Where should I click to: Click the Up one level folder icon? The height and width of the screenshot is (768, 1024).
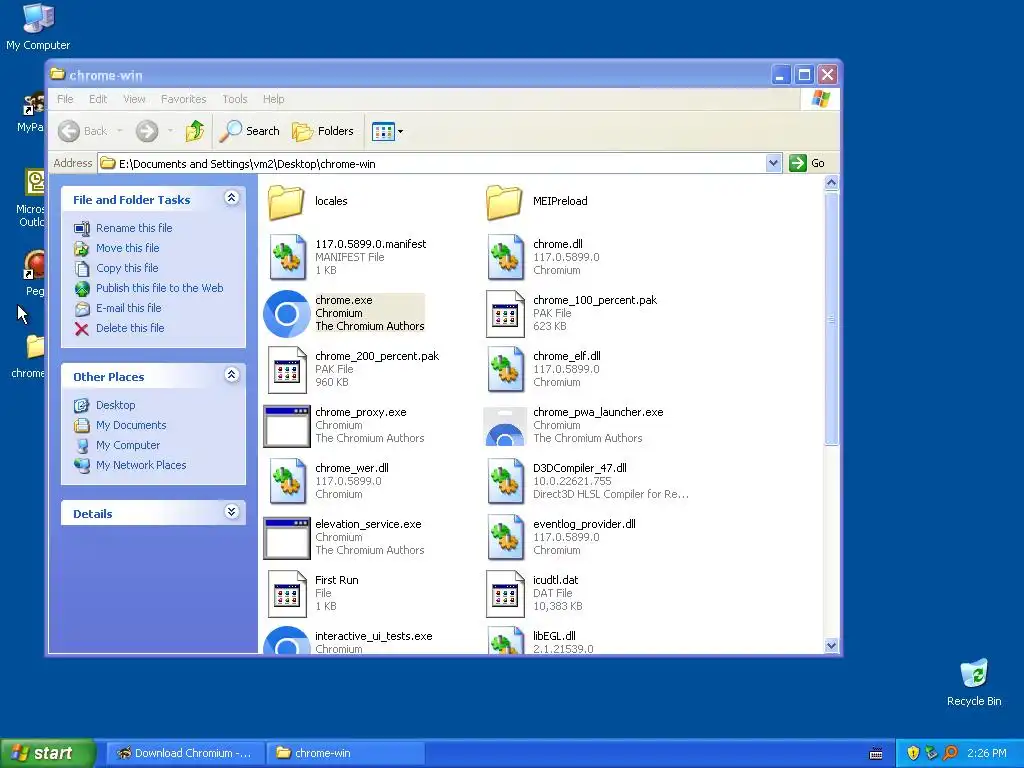coord(195,131)
